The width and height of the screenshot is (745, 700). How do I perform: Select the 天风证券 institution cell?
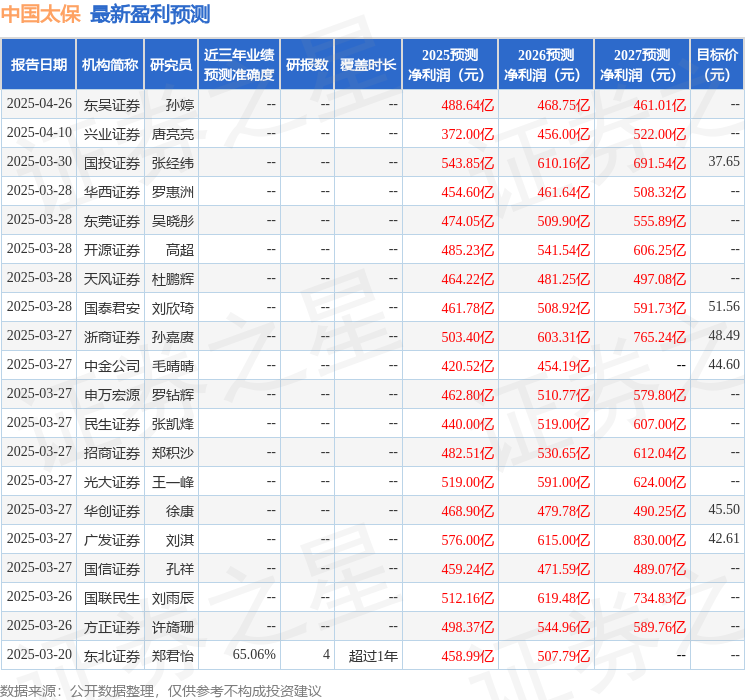112,279
